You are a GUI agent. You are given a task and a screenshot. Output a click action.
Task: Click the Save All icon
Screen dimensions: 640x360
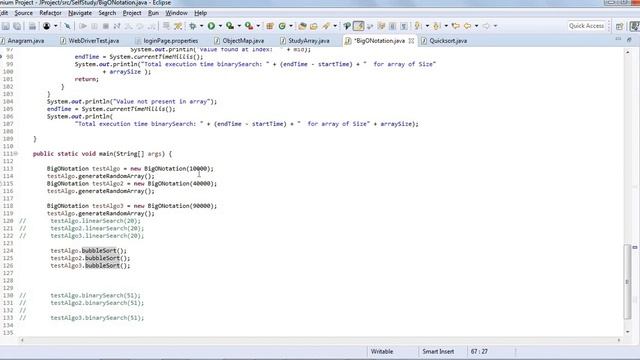pyautogui.click(x=17, y=26)
